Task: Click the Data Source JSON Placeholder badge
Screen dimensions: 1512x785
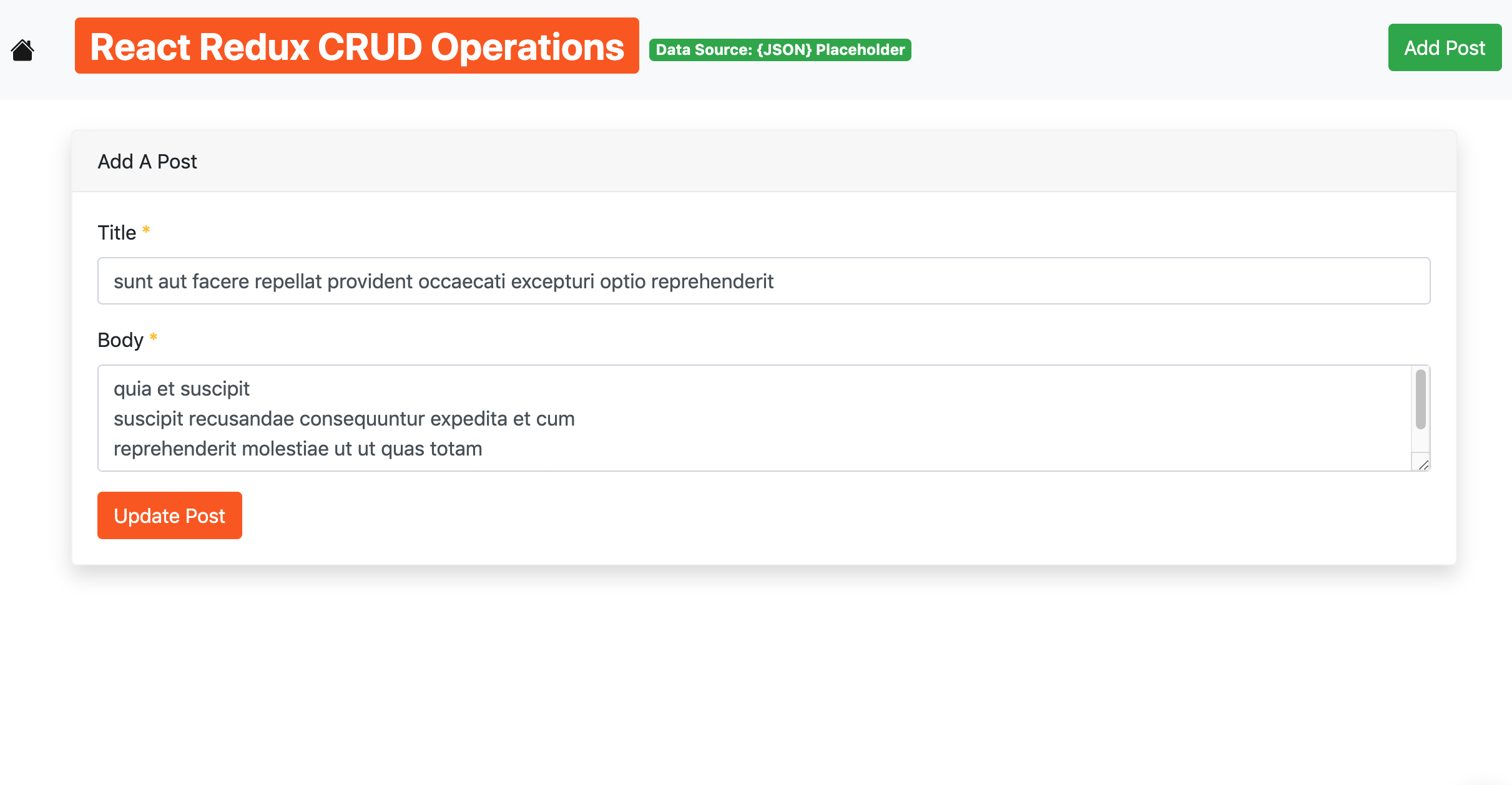Action: [780, 50]
